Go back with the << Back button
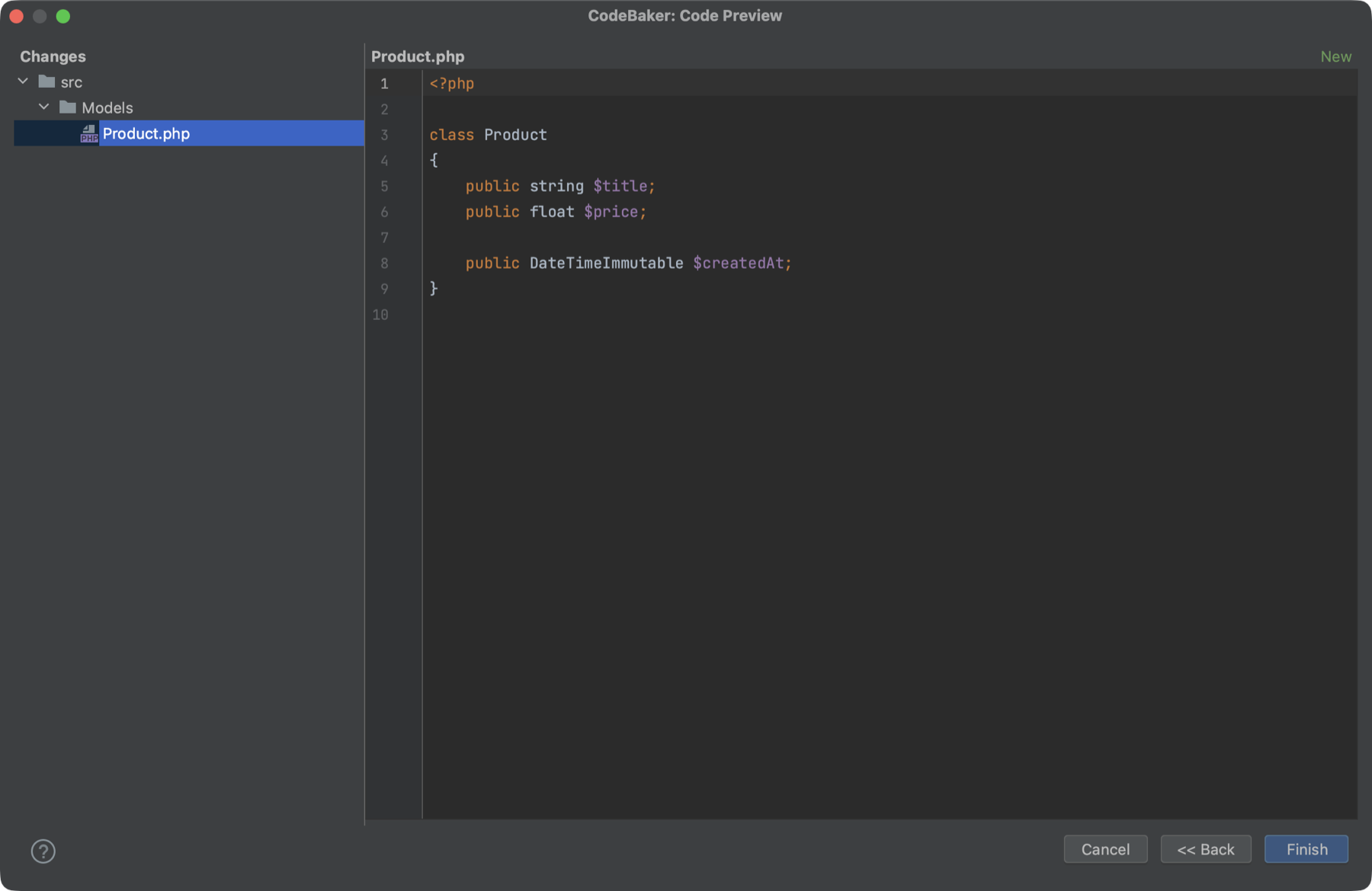 [x=1206, y=849]
